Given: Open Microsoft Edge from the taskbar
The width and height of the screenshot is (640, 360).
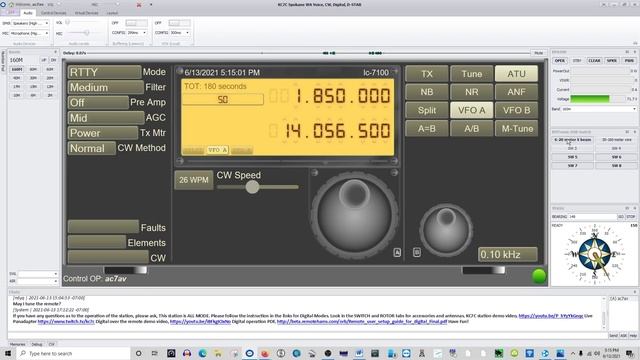Looking at the screenshot, I should [x=202, y=353].
